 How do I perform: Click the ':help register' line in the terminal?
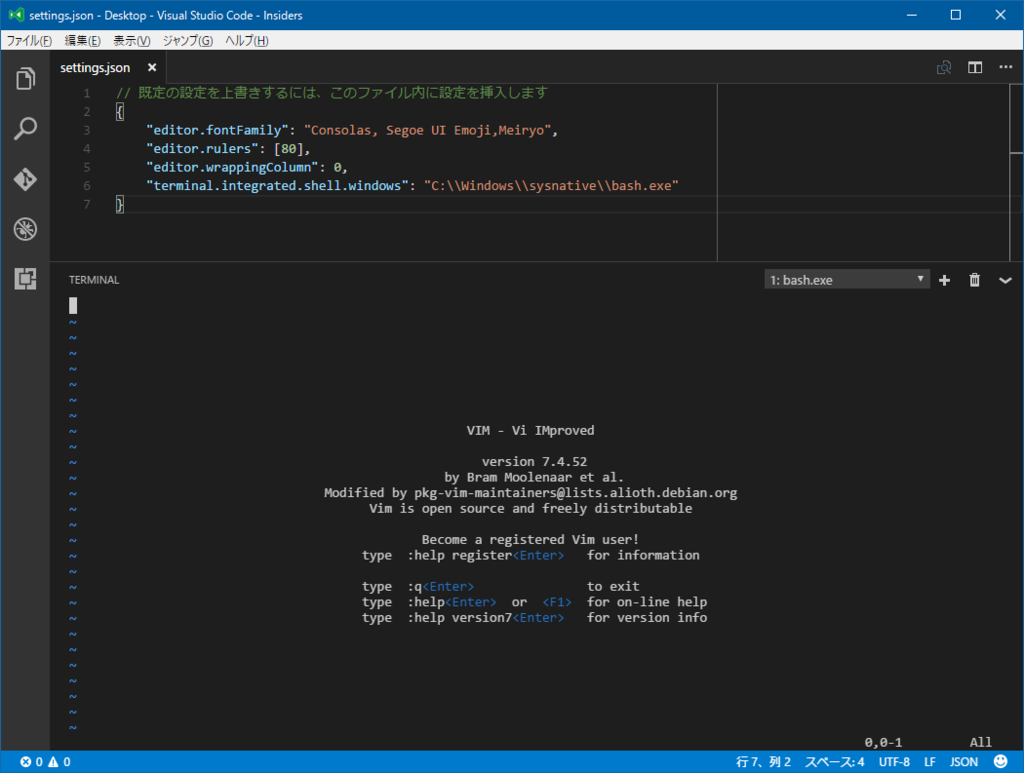[530, 555]
